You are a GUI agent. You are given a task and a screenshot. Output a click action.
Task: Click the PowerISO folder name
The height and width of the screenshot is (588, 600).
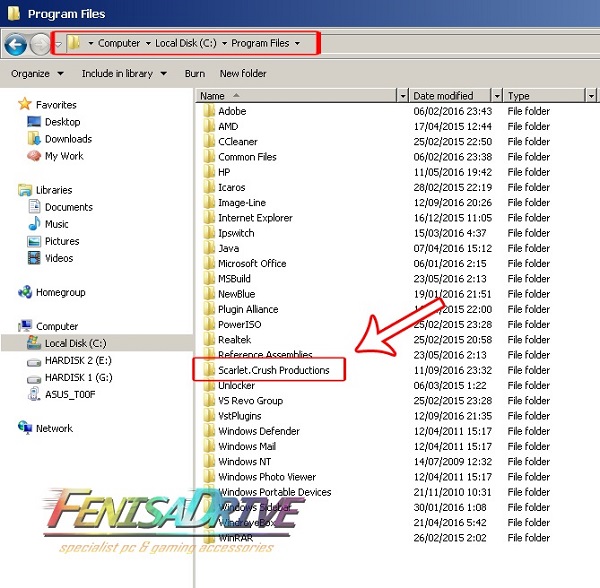click(x=240, y=324)
